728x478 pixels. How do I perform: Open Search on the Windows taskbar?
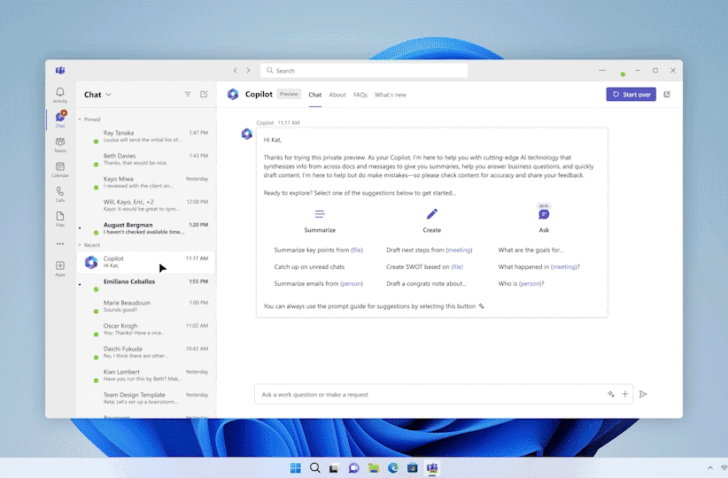pyautogui.click(x=315, y=468)
